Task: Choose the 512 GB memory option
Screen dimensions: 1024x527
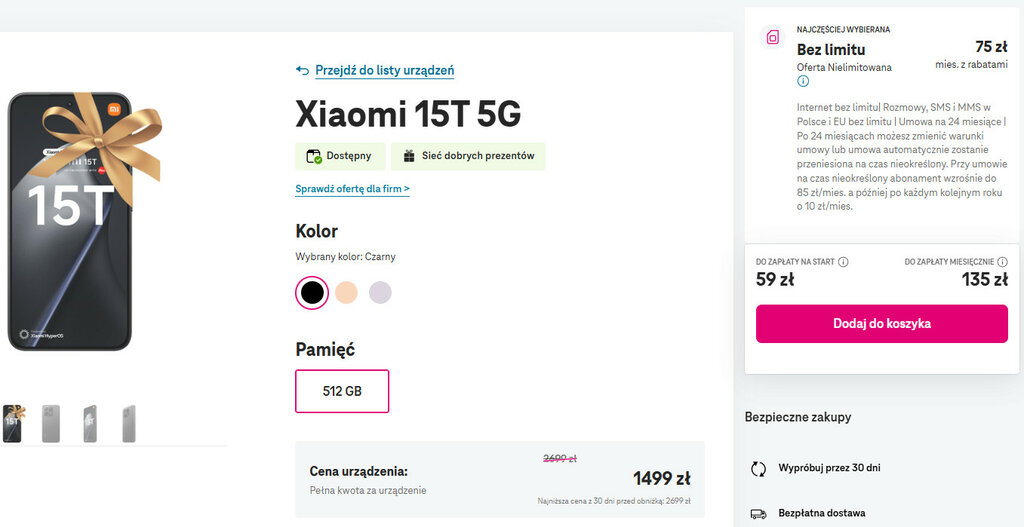Action: coord(342,391)
